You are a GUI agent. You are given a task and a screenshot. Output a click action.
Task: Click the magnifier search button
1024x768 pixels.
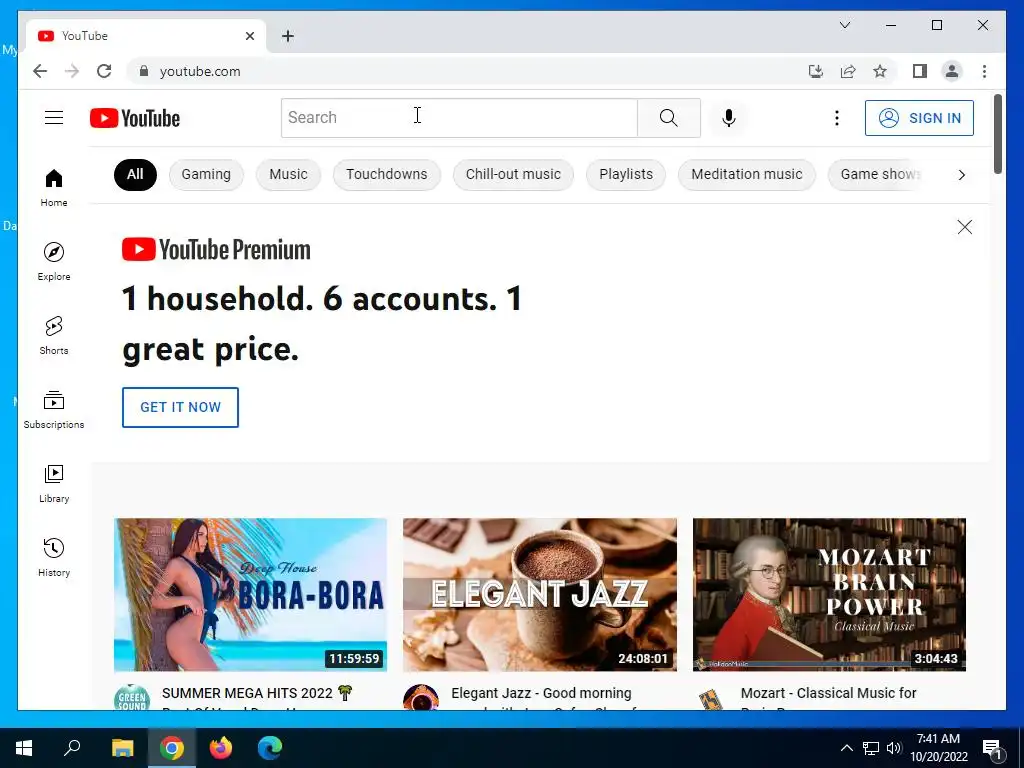point(668,118)
